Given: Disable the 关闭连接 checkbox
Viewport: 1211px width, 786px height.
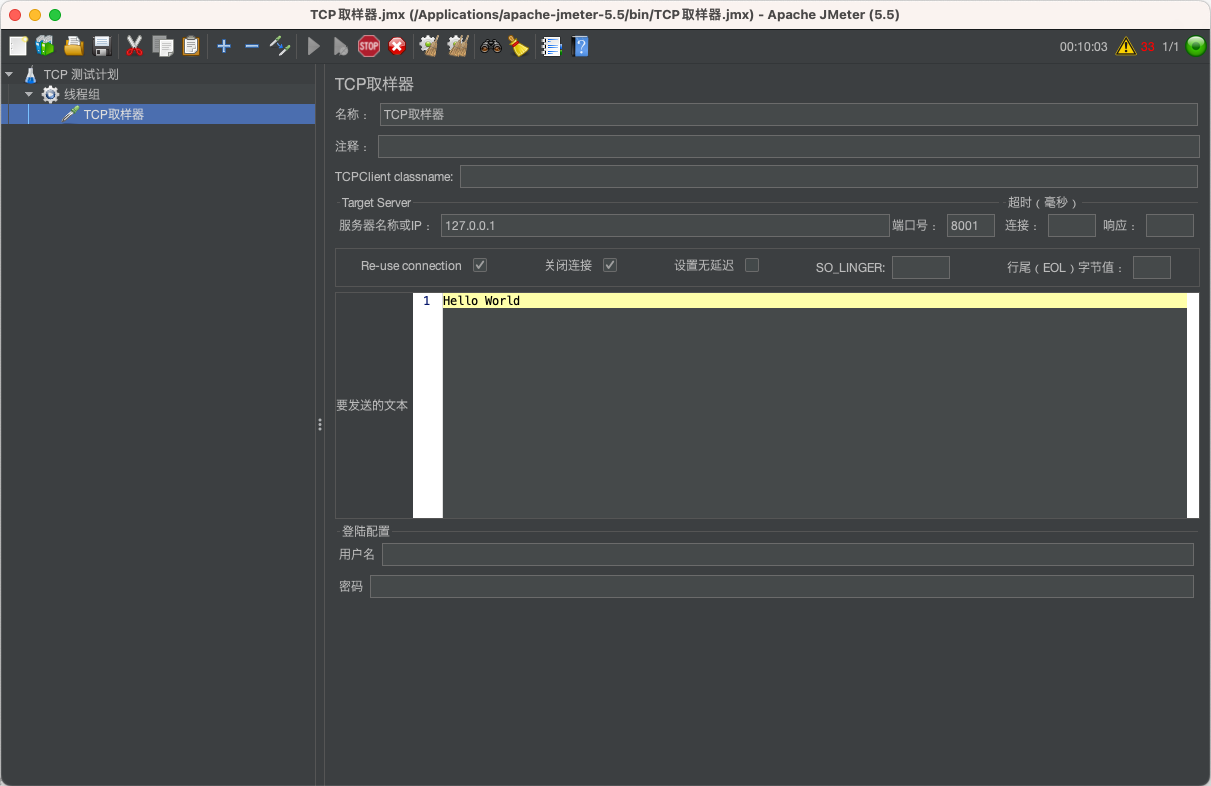Looking at the screenshot, I should tap(610, 265).
